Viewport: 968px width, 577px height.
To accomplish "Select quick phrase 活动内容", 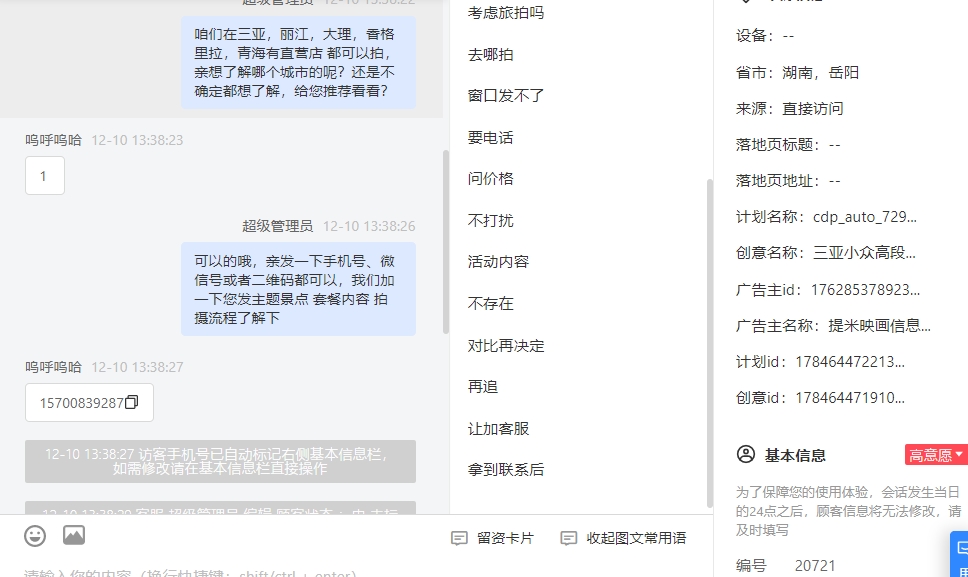I will click(498, 262).
